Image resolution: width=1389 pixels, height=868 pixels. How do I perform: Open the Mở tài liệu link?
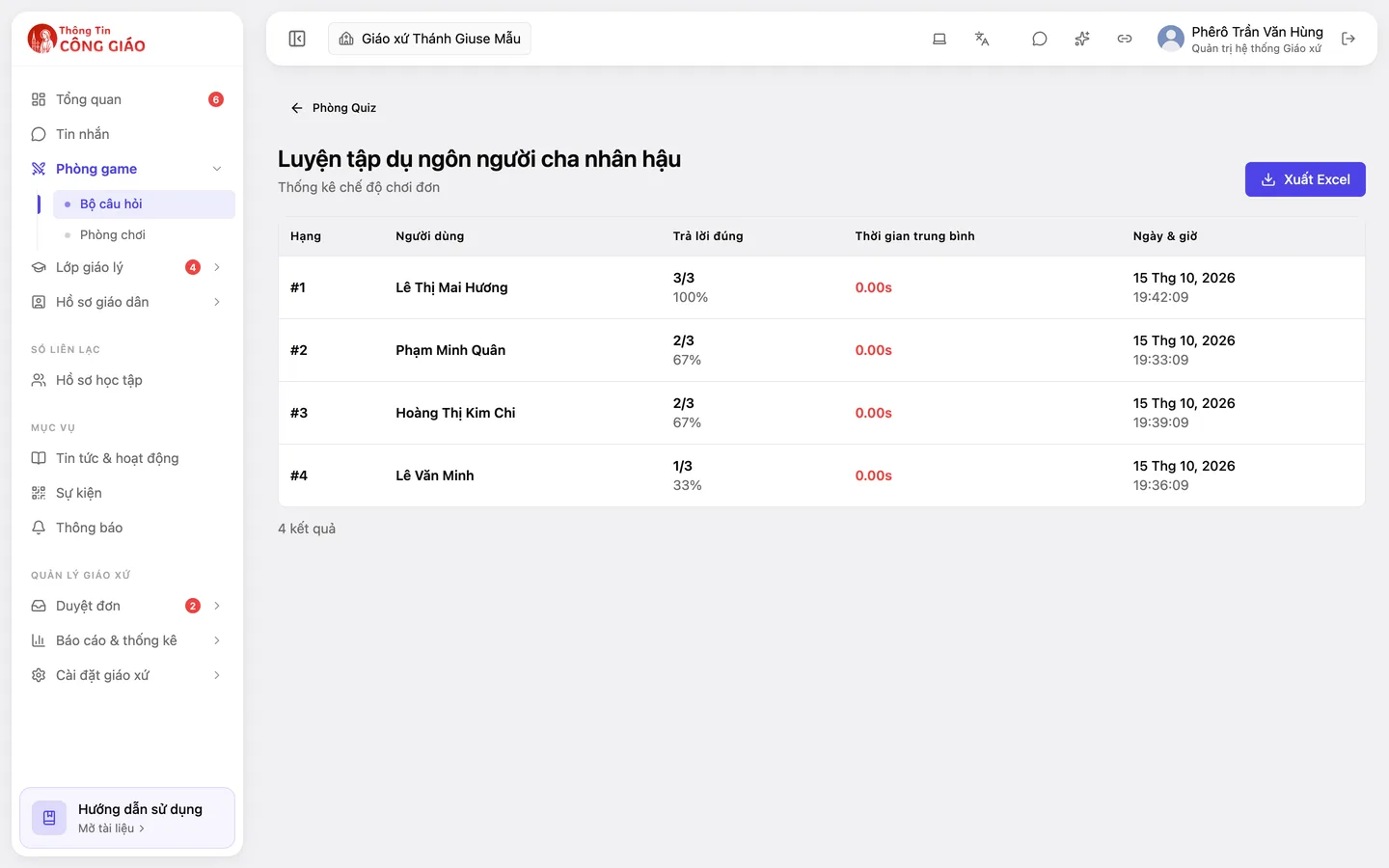[x=111, y=828]
